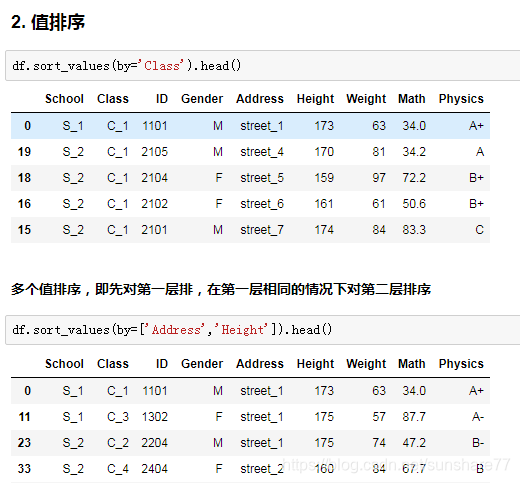Click ID cell '2104'
The image size is (520, 483).
click(x=155, y=178)
